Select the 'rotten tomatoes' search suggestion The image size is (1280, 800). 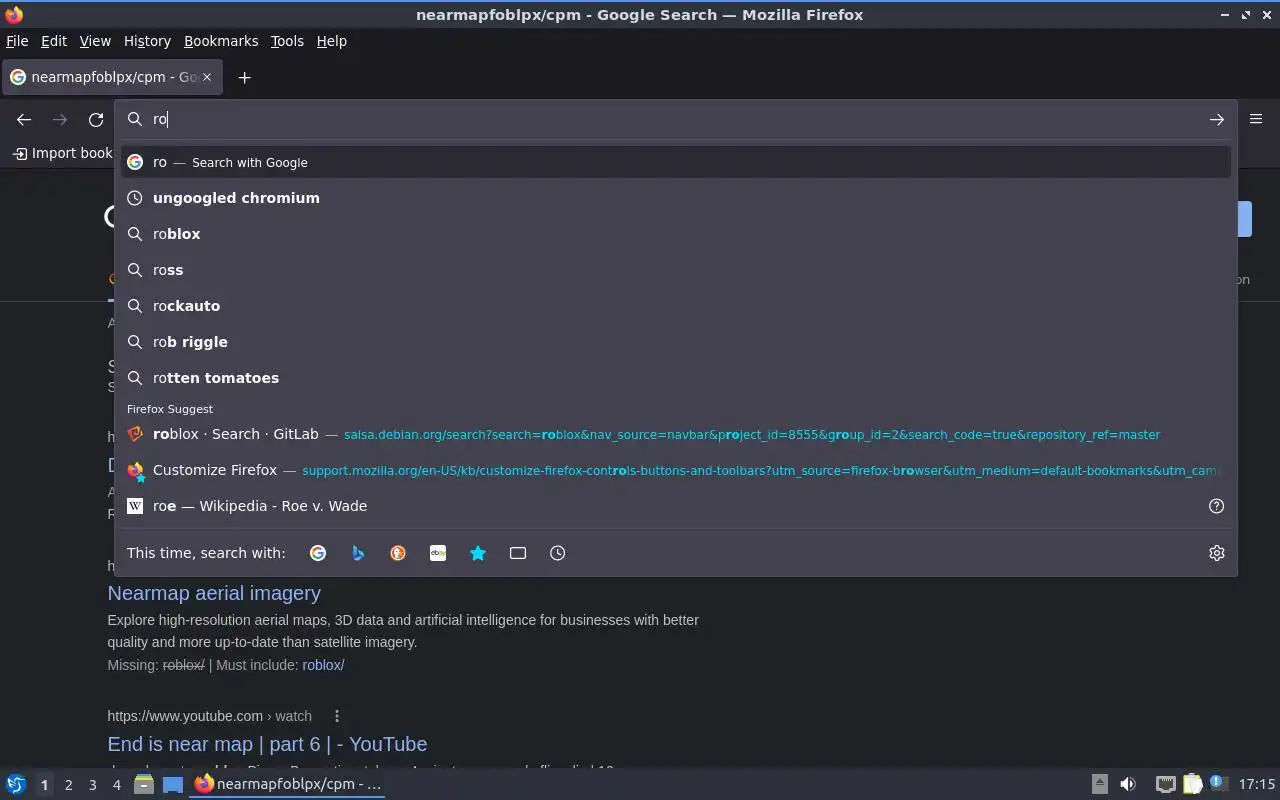[675, 378]
